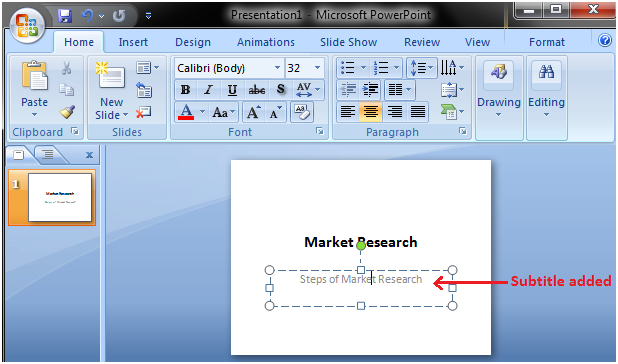Click the Save icon in quick access toolbar

(65, 16)
